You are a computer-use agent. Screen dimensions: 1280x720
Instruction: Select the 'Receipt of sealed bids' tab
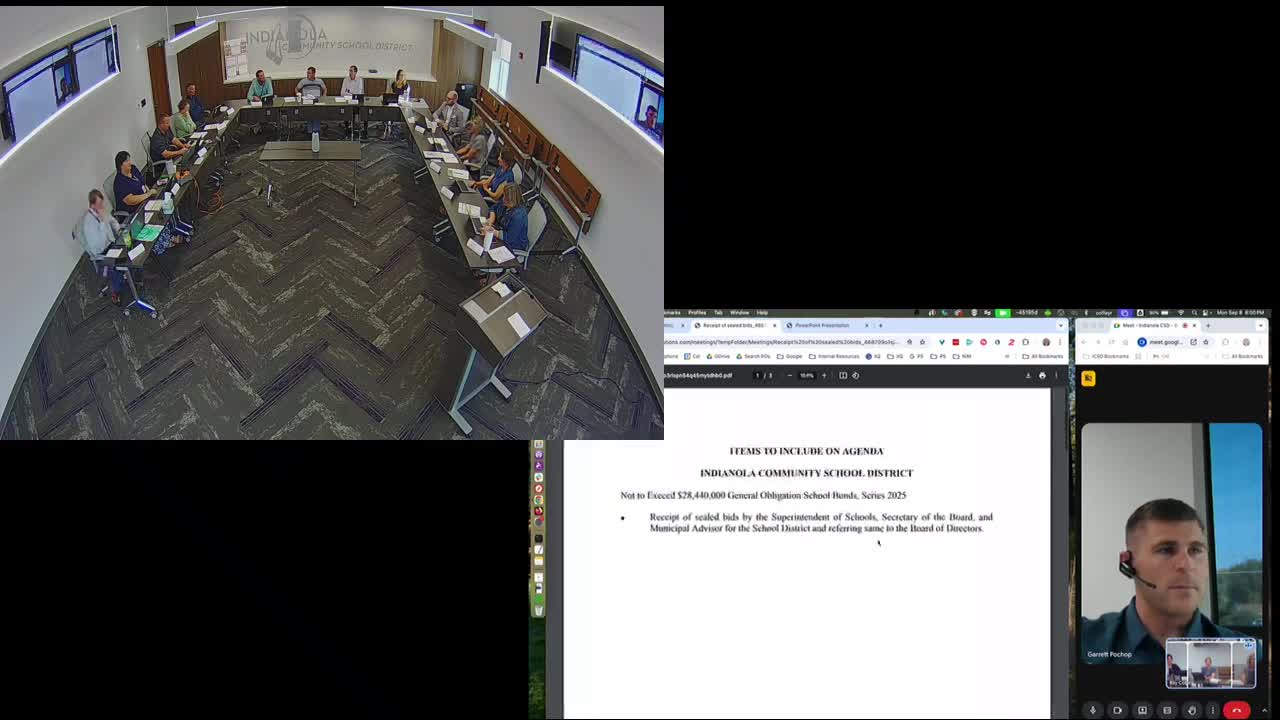[733, 325]
